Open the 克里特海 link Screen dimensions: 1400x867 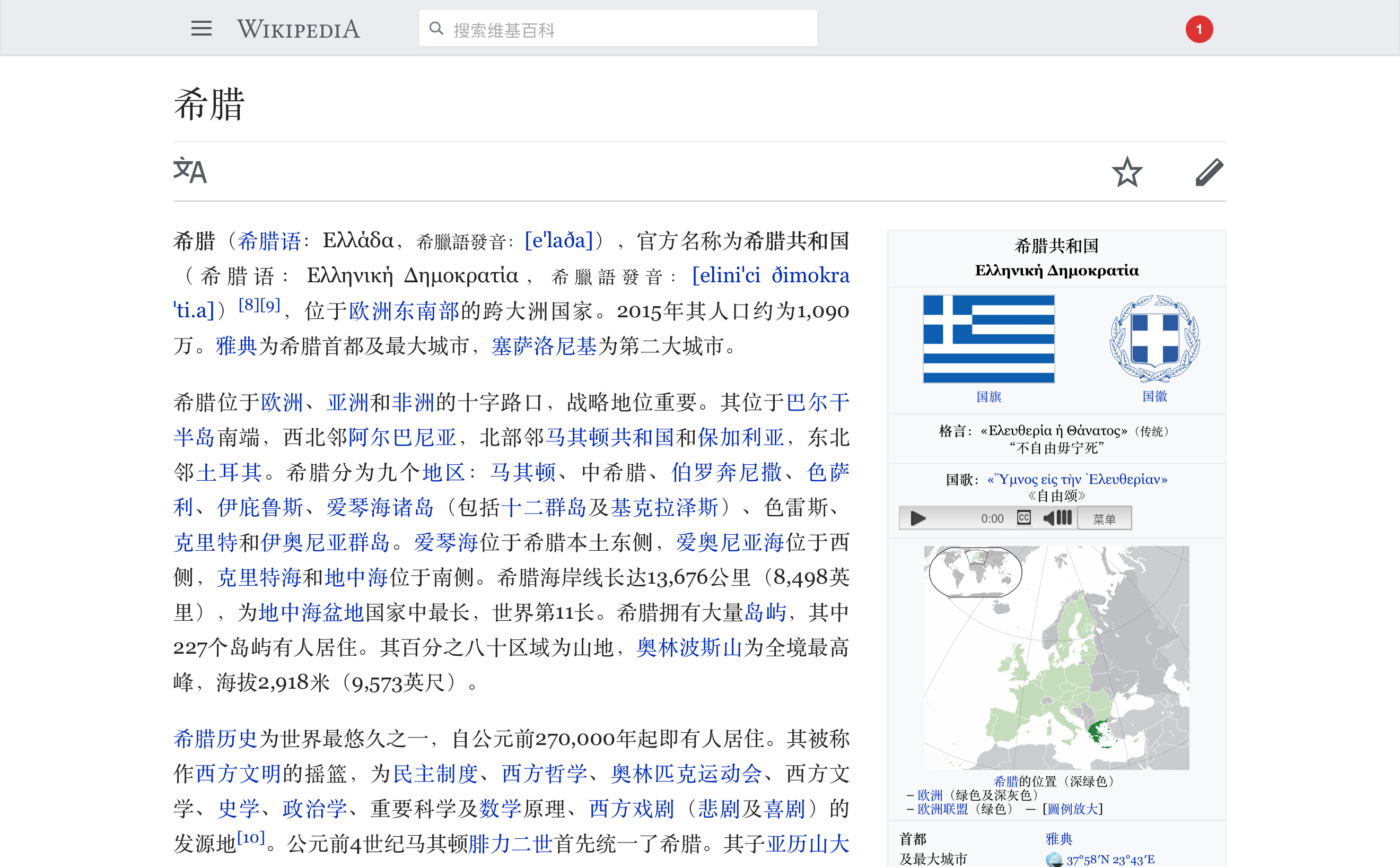[259, 577]
